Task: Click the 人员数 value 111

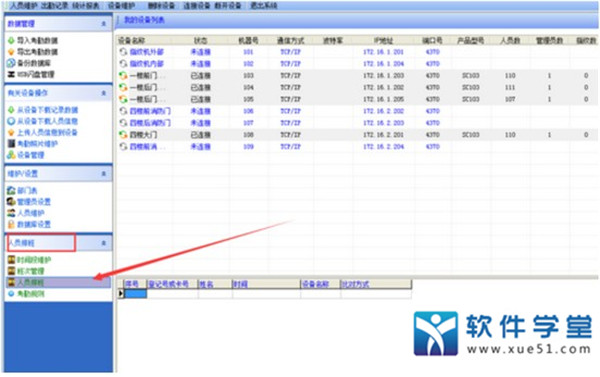Action: click(510, 87)
